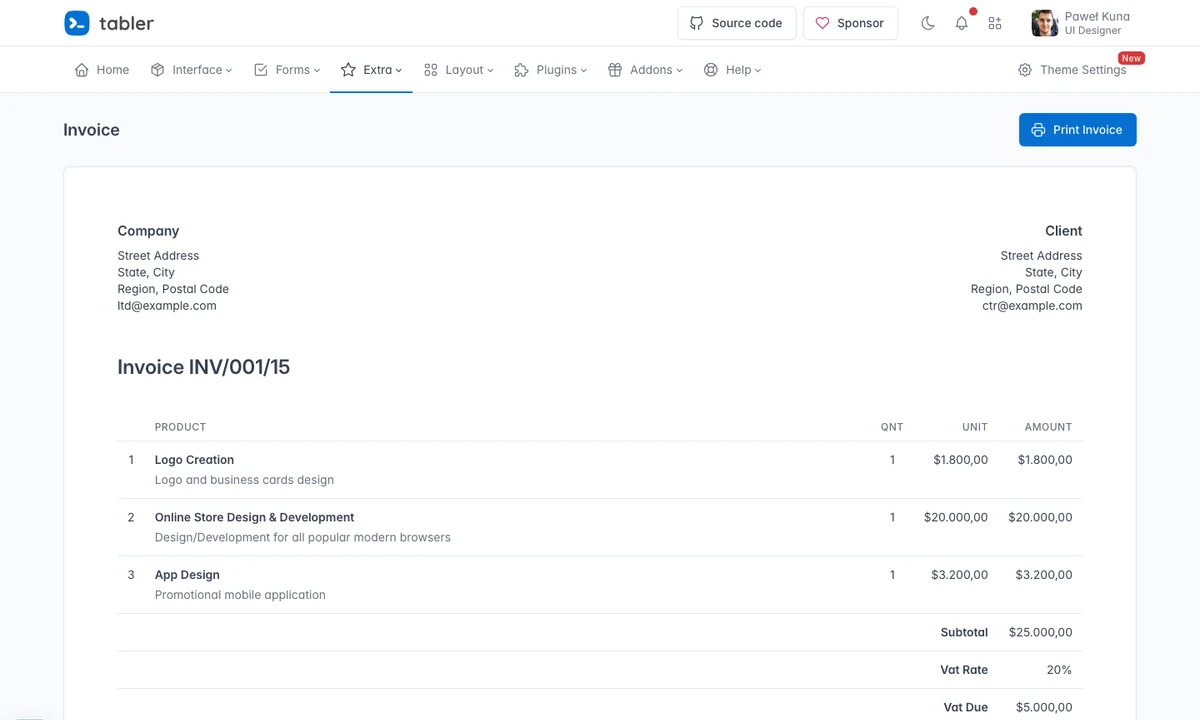Click the Vat Due amount $5.000,00
The width and height of the screenshot is (1200, 720).
point(1044,707)
